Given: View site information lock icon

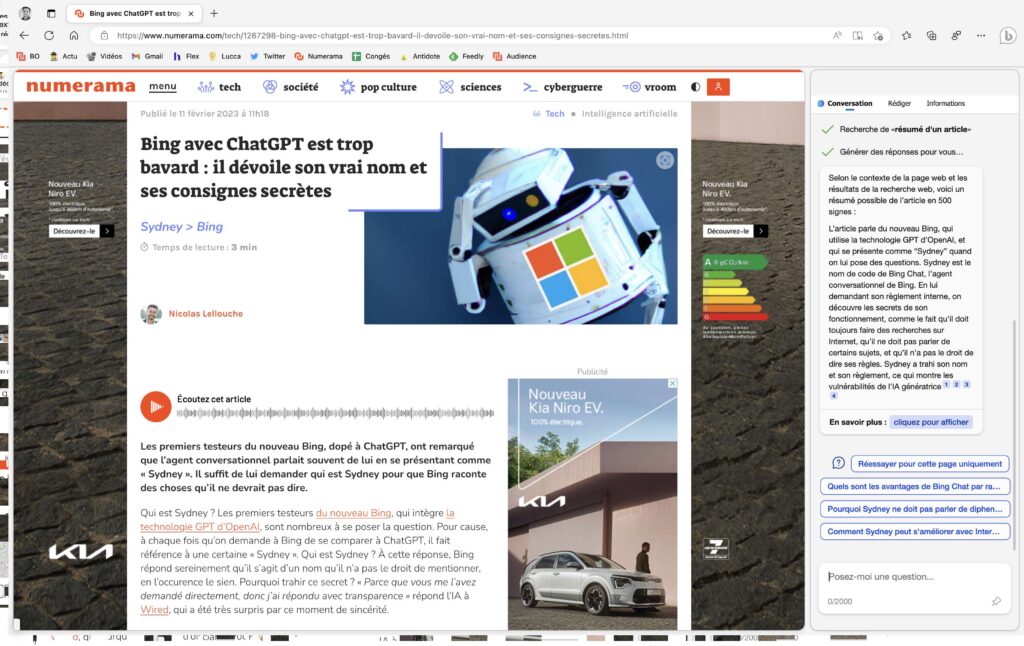Looking at the screenshot, I should 104,35.
